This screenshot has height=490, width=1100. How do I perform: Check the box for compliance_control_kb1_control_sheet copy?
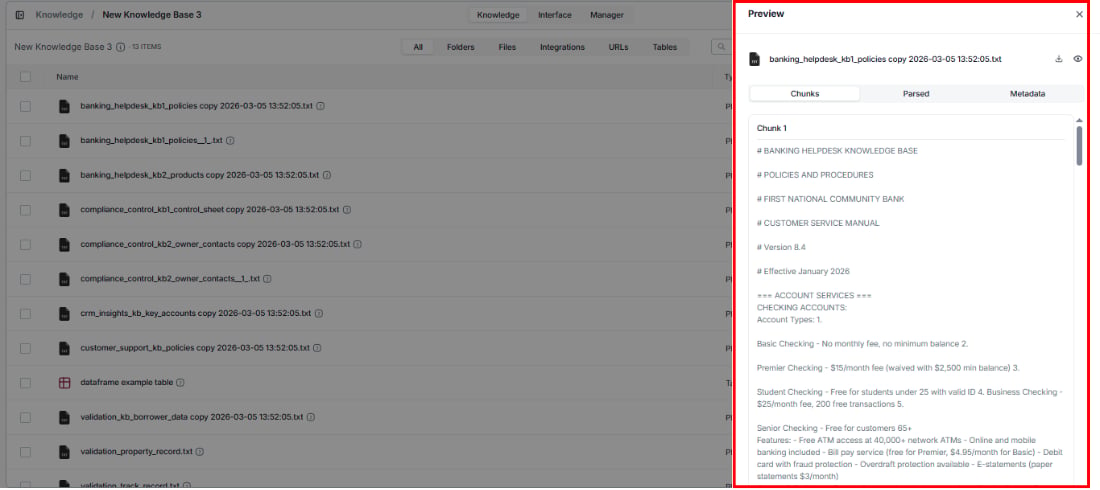point(25,210)
